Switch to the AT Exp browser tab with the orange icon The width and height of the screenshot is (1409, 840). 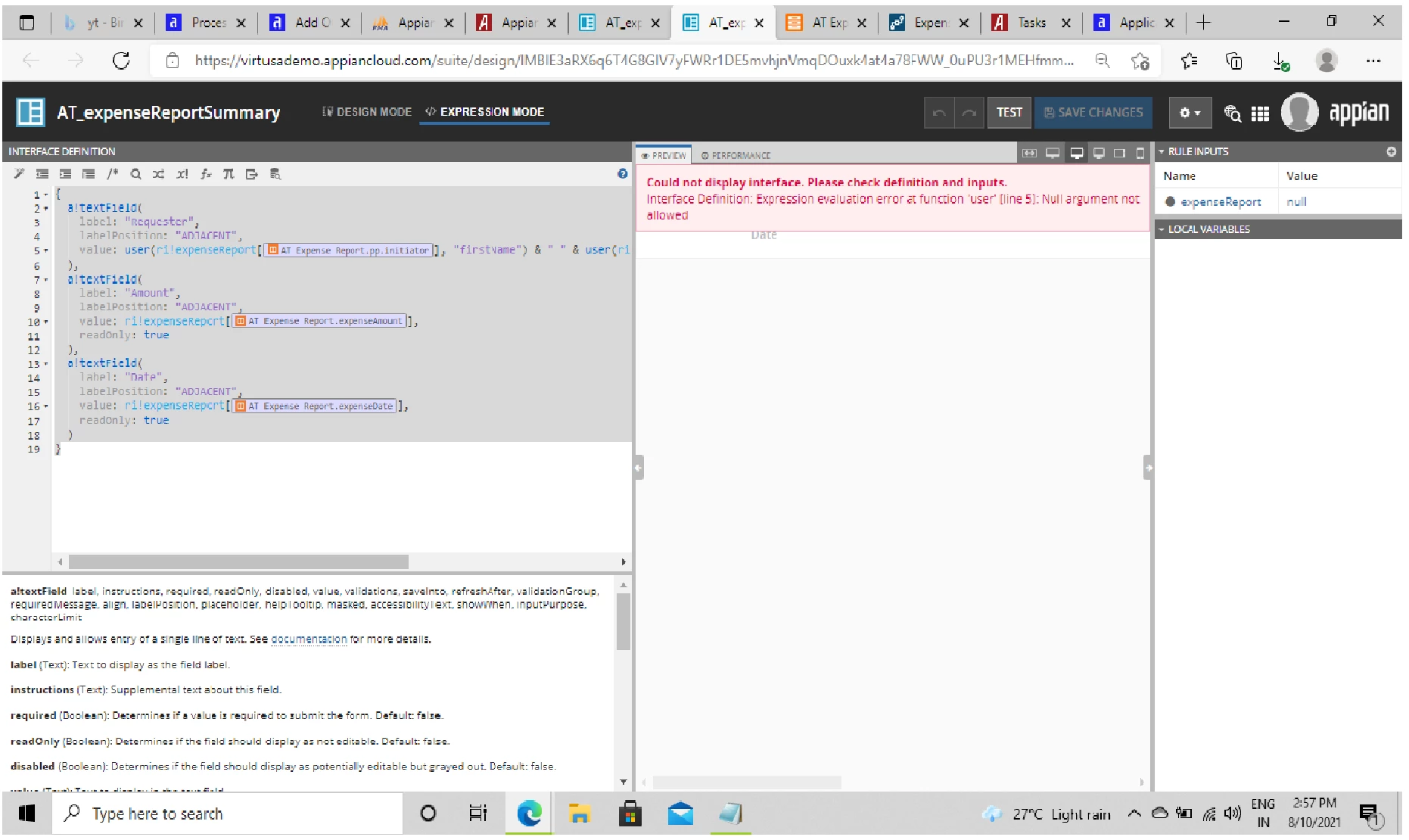coord(826,23)
